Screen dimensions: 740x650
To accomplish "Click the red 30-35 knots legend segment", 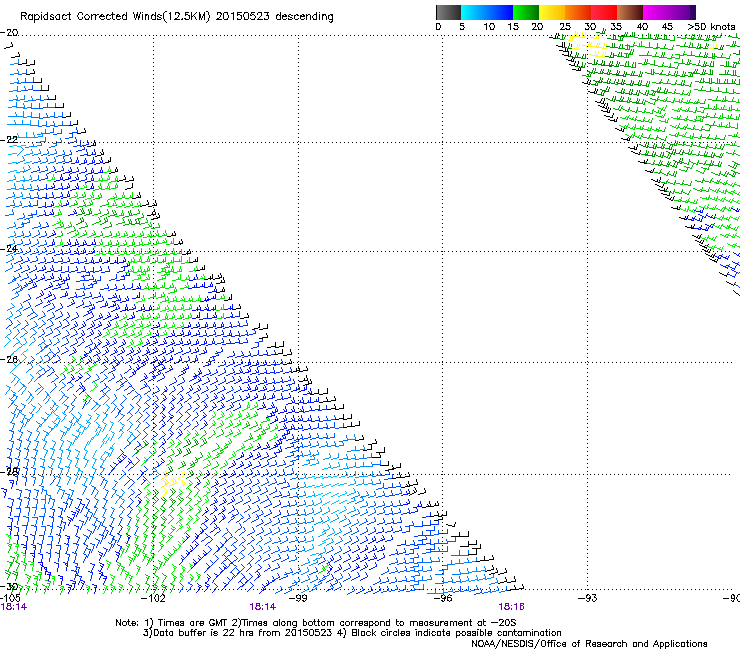I will [603, 12].
